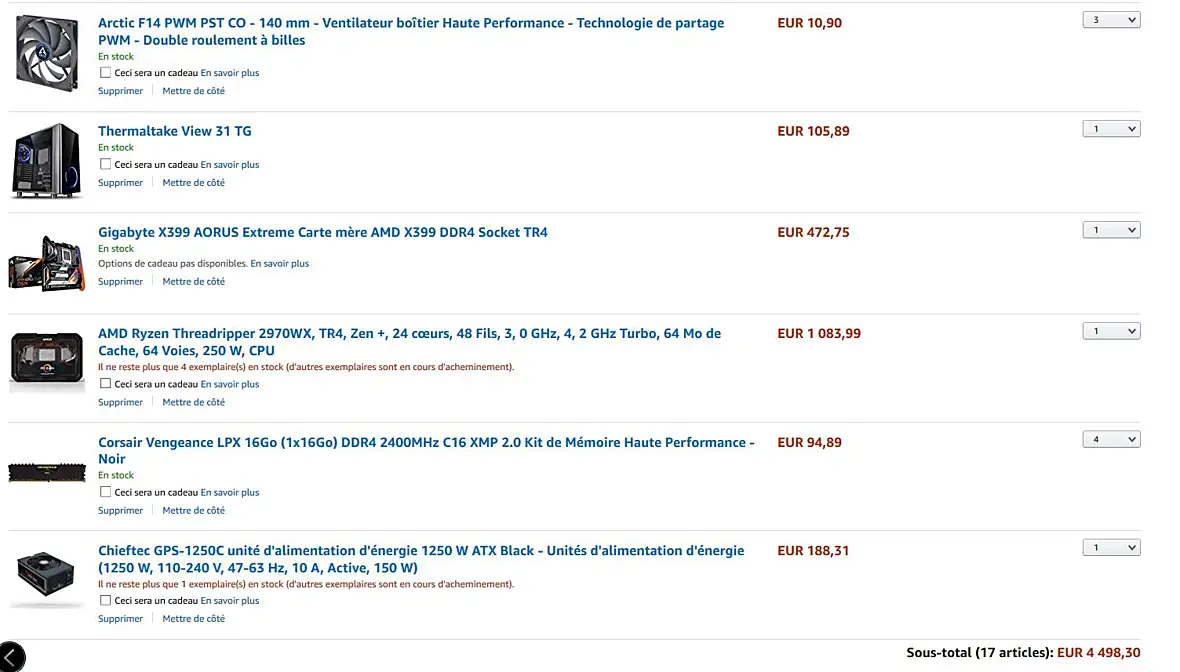Remove Thermaltake View 31 TG via Supprimer
1180x672 pixels.
click(x=120, y=183)
